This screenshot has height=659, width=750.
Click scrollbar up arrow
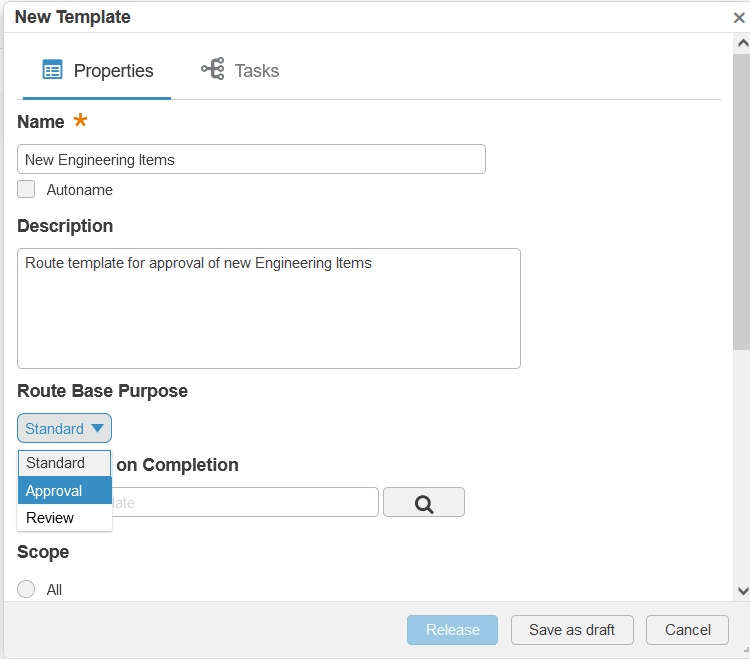742,43
